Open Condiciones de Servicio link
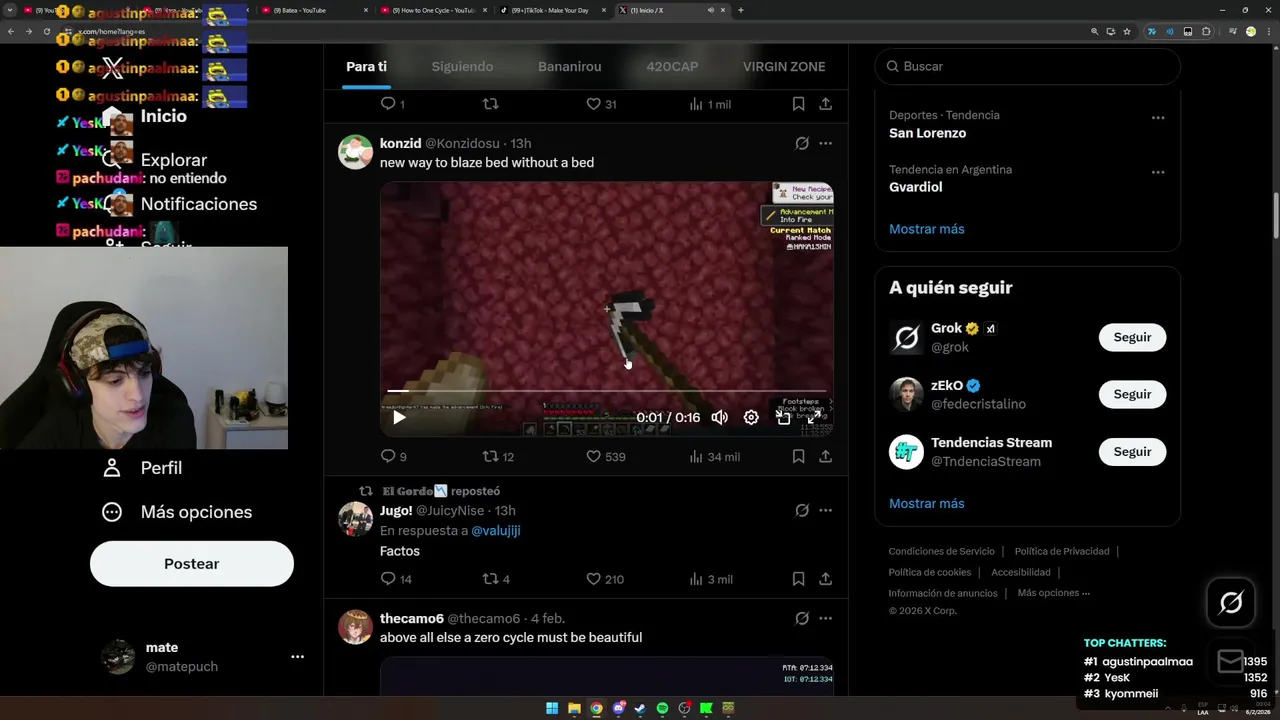1280x720 pixels. tap(942, 551)
